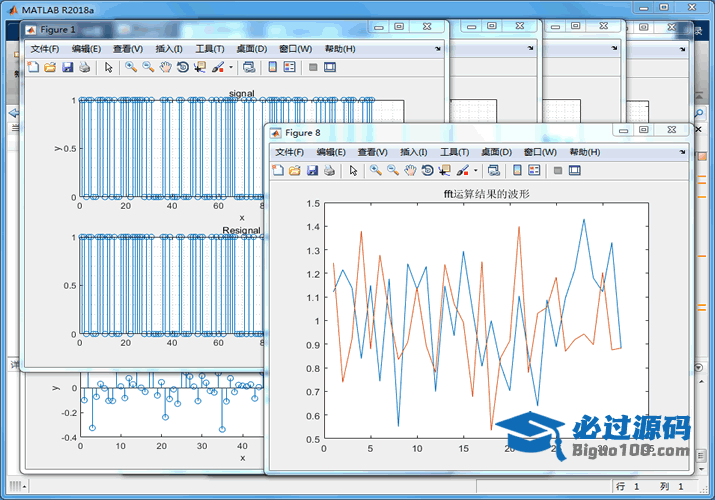Open 插入(I) menu in Figure 1
The image size is (715, 500).
[169, 49]
